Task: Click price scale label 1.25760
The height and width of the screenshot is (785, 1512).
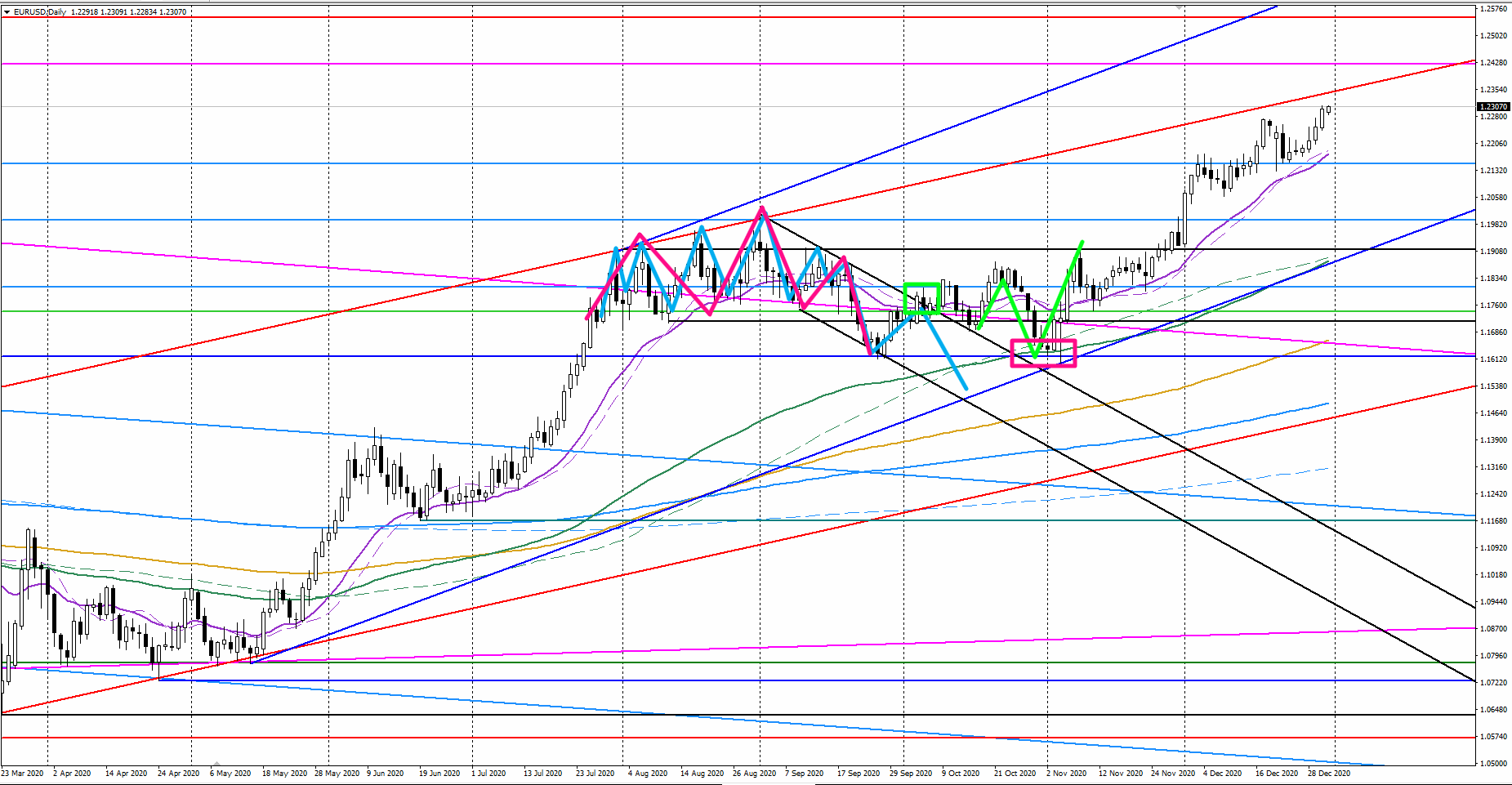Action: [x=1493, y=9]
